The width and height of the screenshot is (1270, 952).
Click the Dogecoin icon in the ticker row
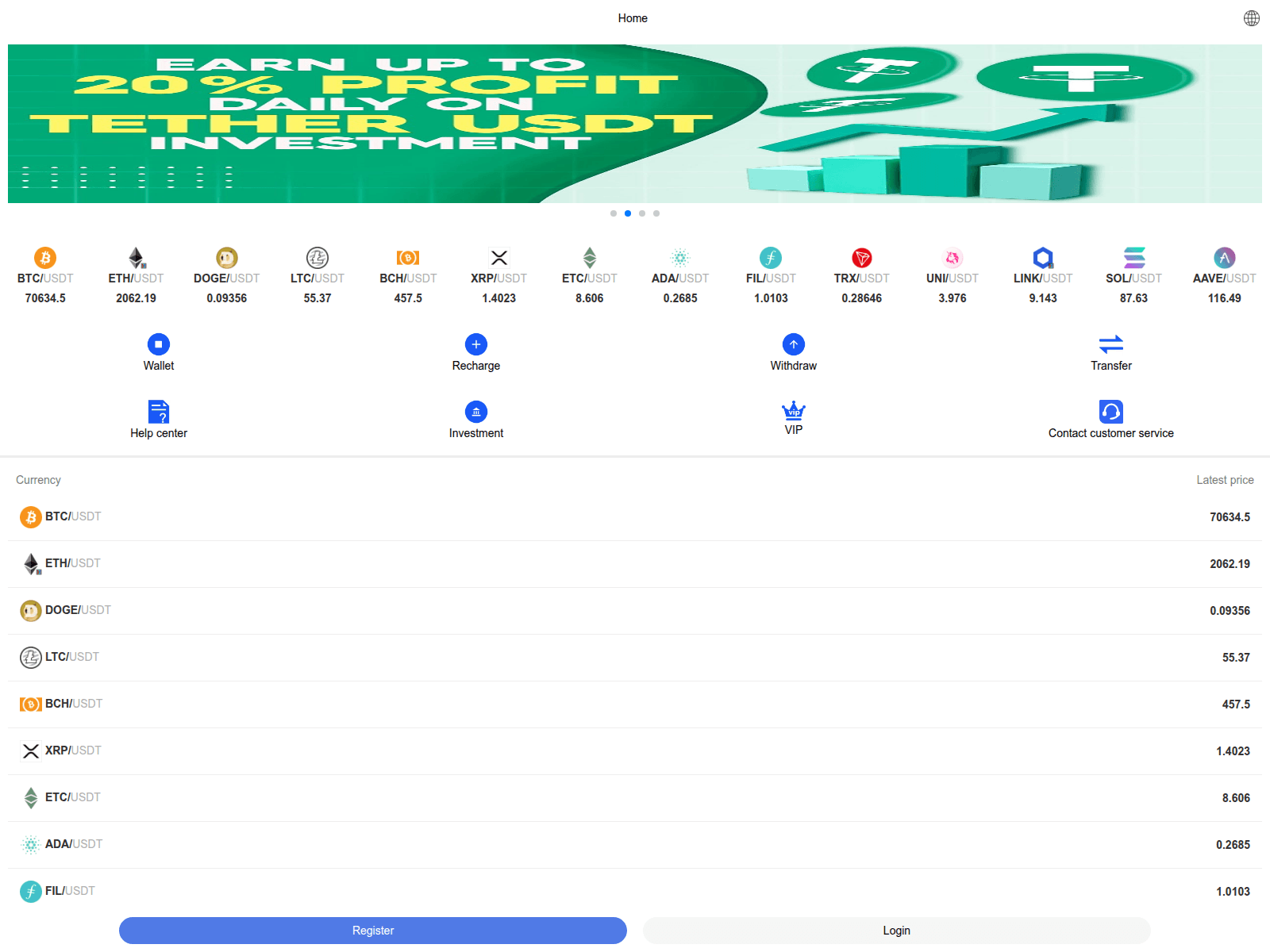226,258
